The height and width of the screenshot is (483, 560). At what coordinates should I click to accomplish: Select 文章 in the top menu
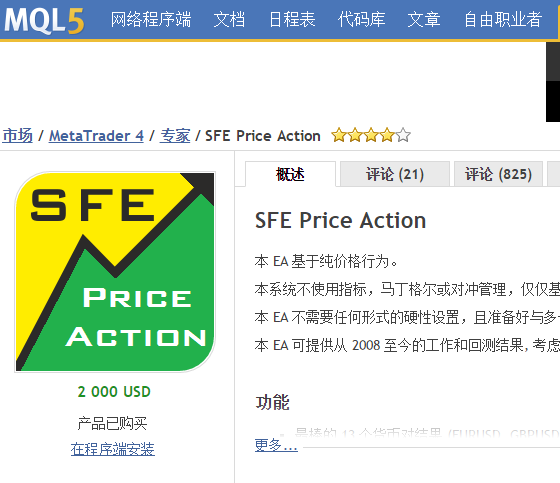pyautogui.click(x=424, y=19)
